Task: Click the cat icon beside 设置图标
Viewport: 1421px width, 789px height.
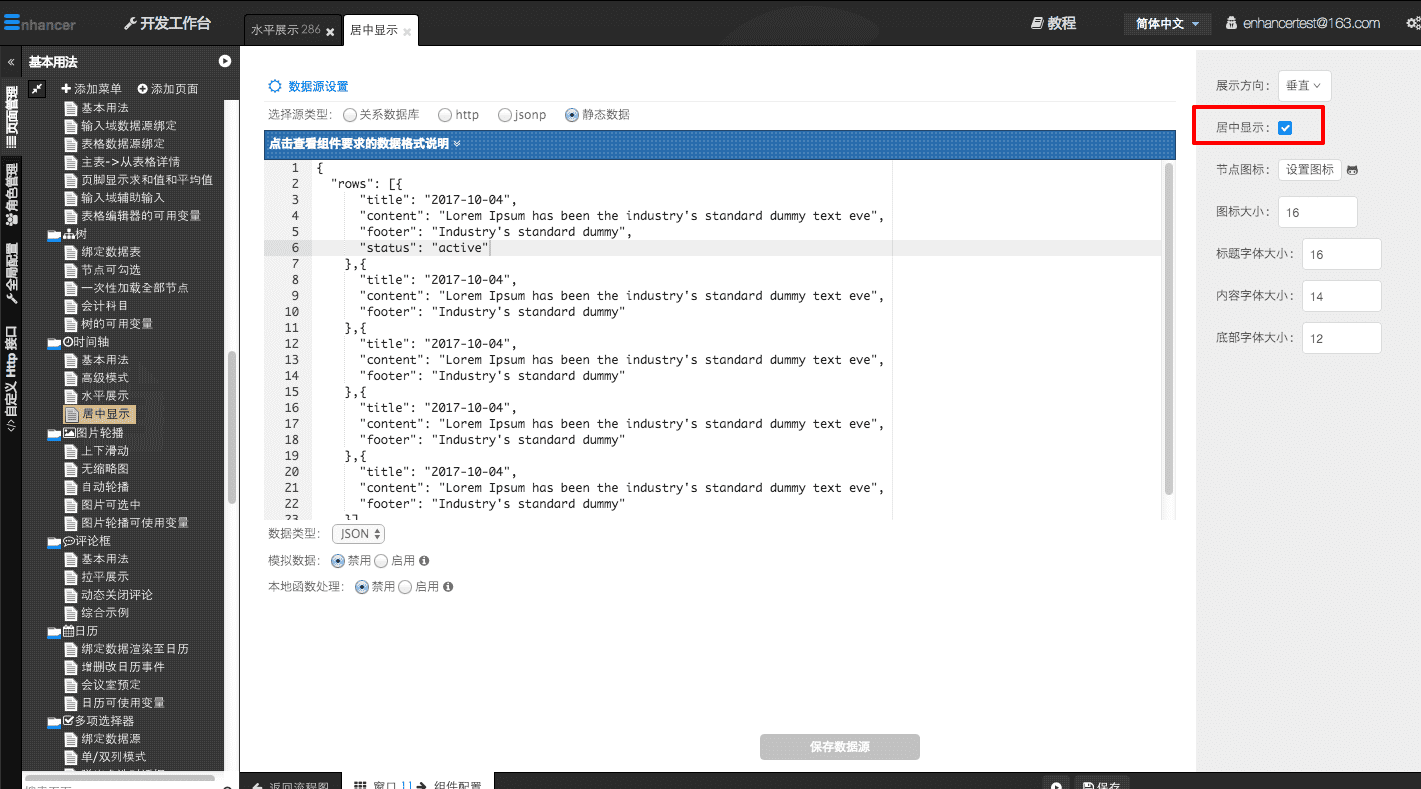Action: [x=1352, y=170]
